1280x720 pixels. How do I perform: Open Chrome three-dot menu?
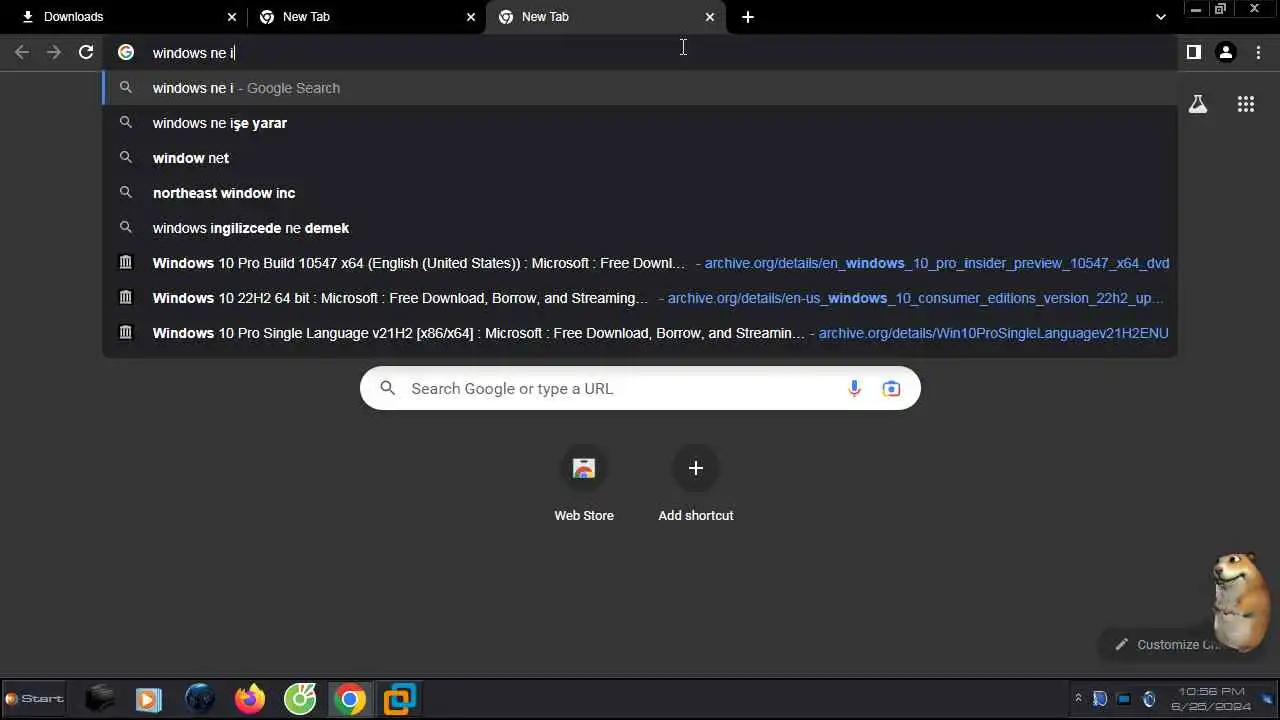(1258, 52)
